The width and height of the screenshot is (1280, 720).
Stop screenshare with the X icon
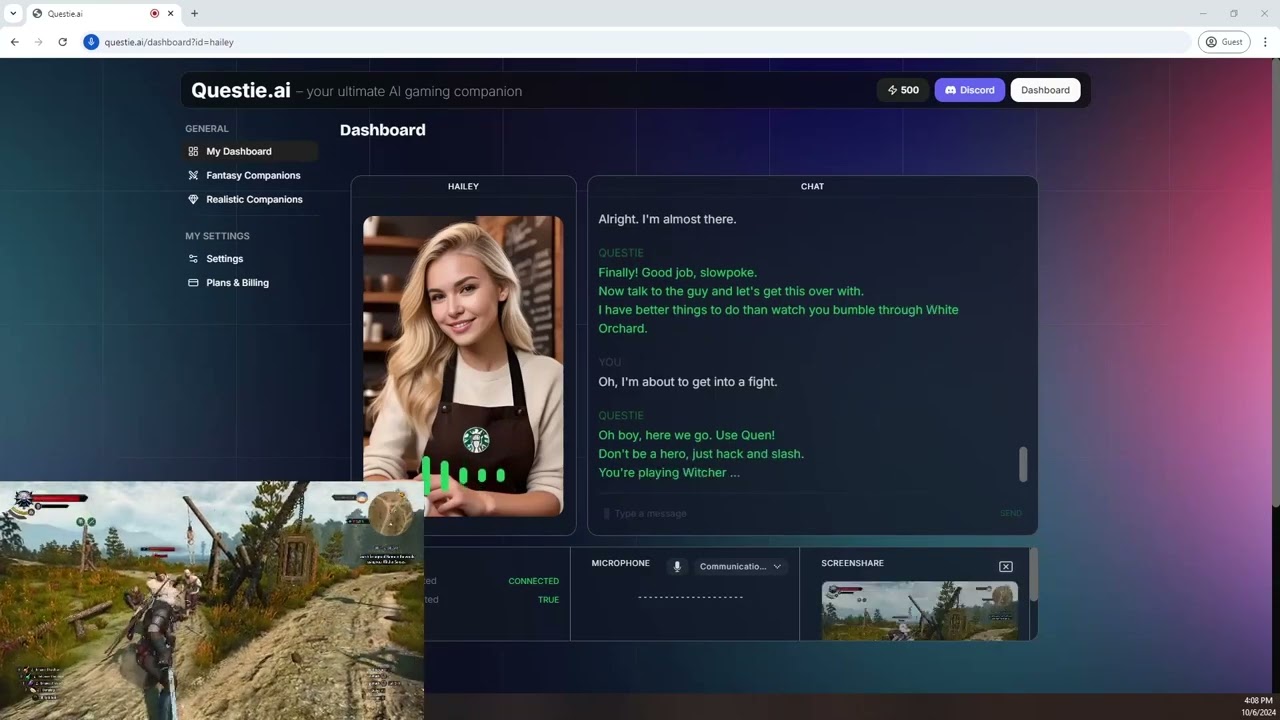(x=1006, y=567)
